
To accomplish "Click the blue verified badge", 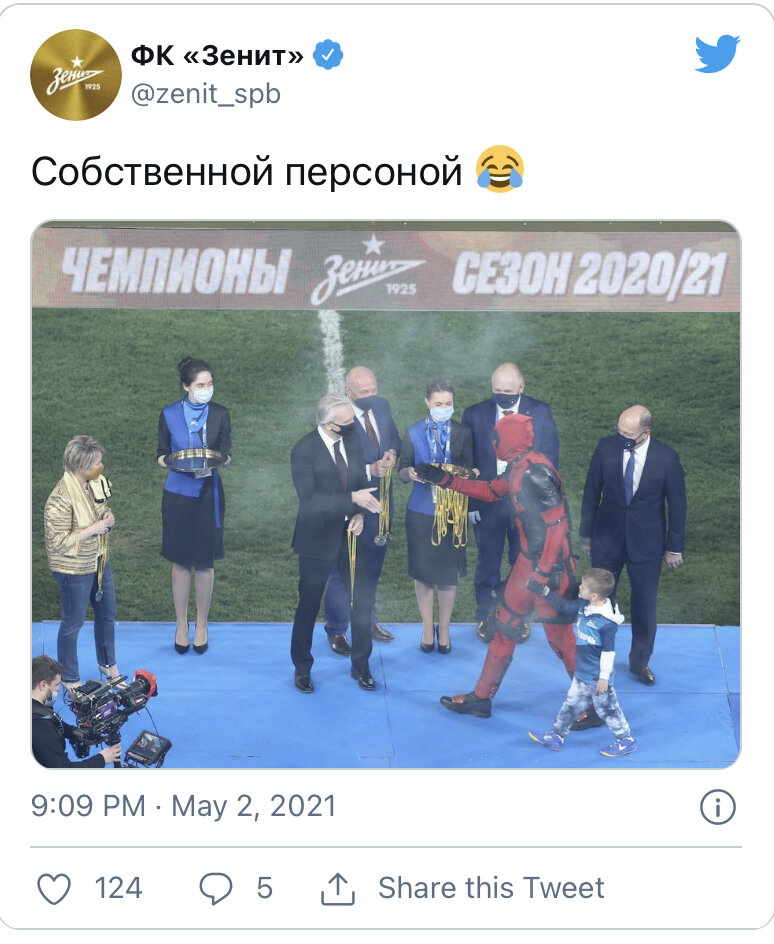I will click(327, 55).
